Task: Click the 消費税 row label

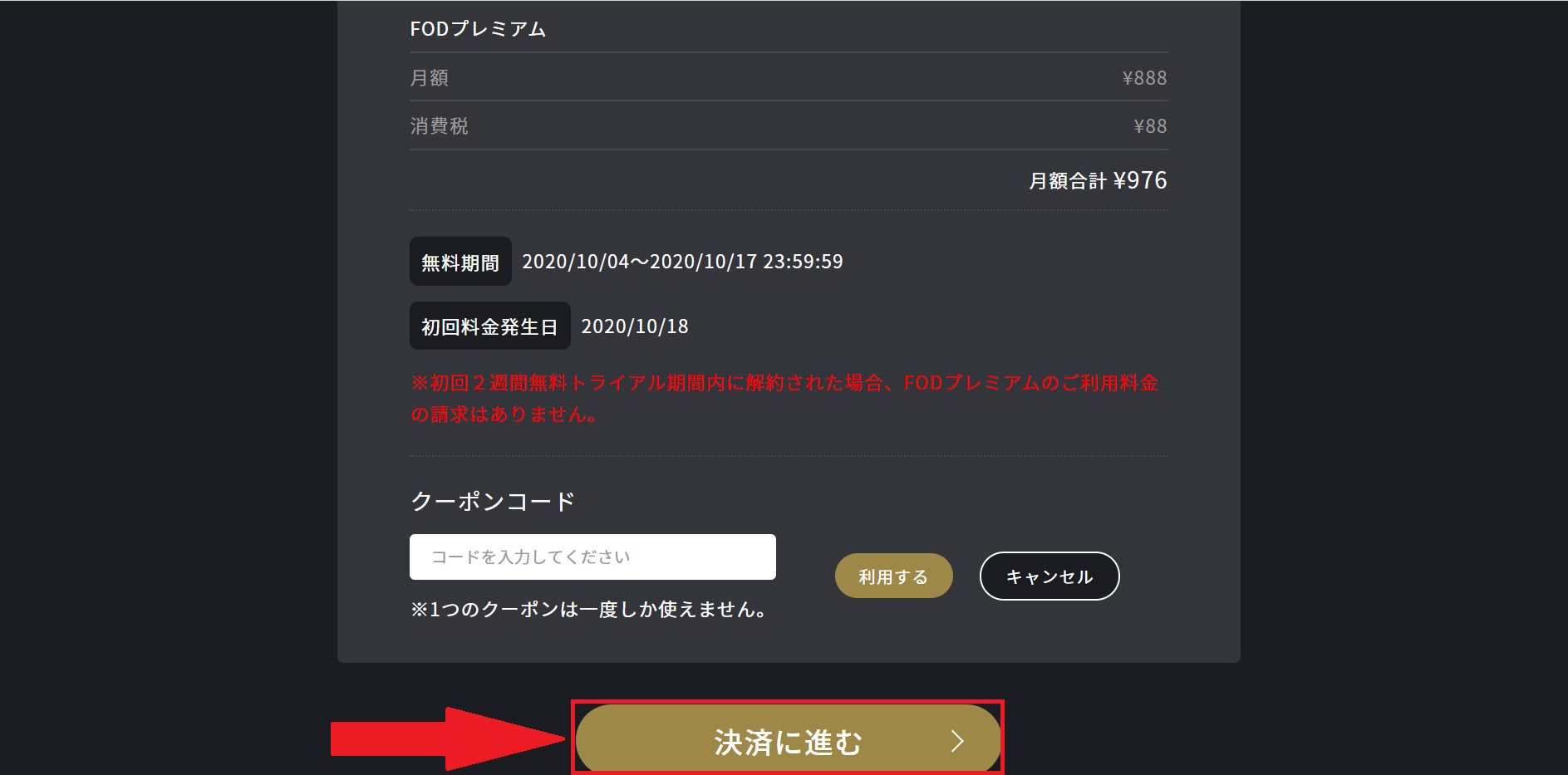Action: [439, 125]
